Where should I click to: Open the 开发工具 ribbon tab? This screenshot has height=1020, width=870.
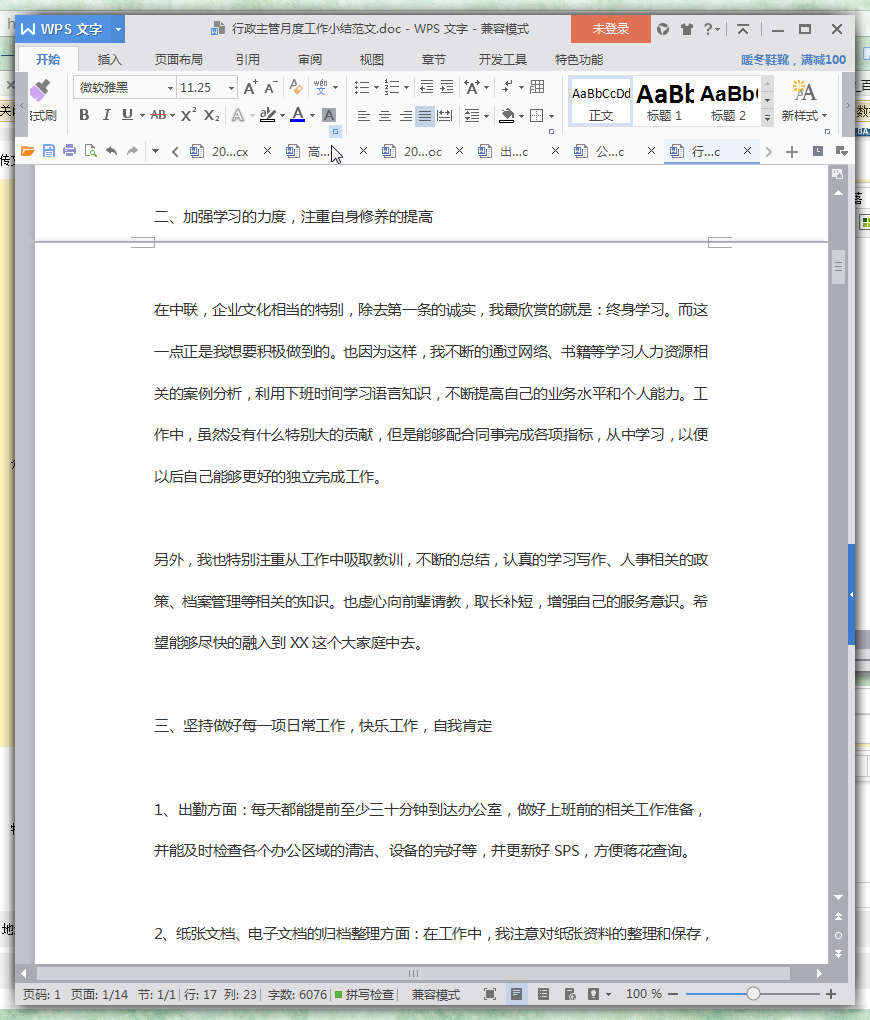(502, 60)
